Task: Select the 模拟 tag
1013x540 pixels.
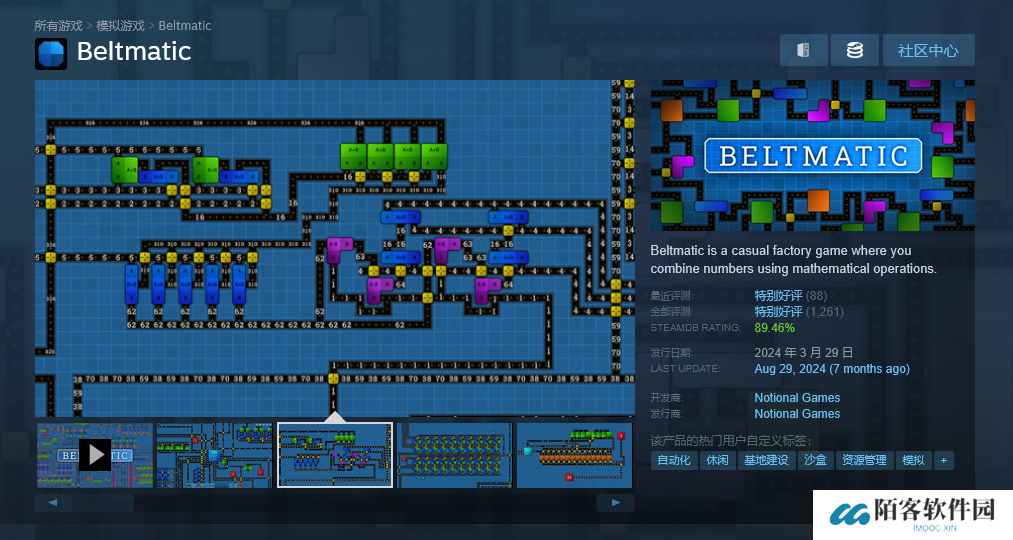Action: 913,461
